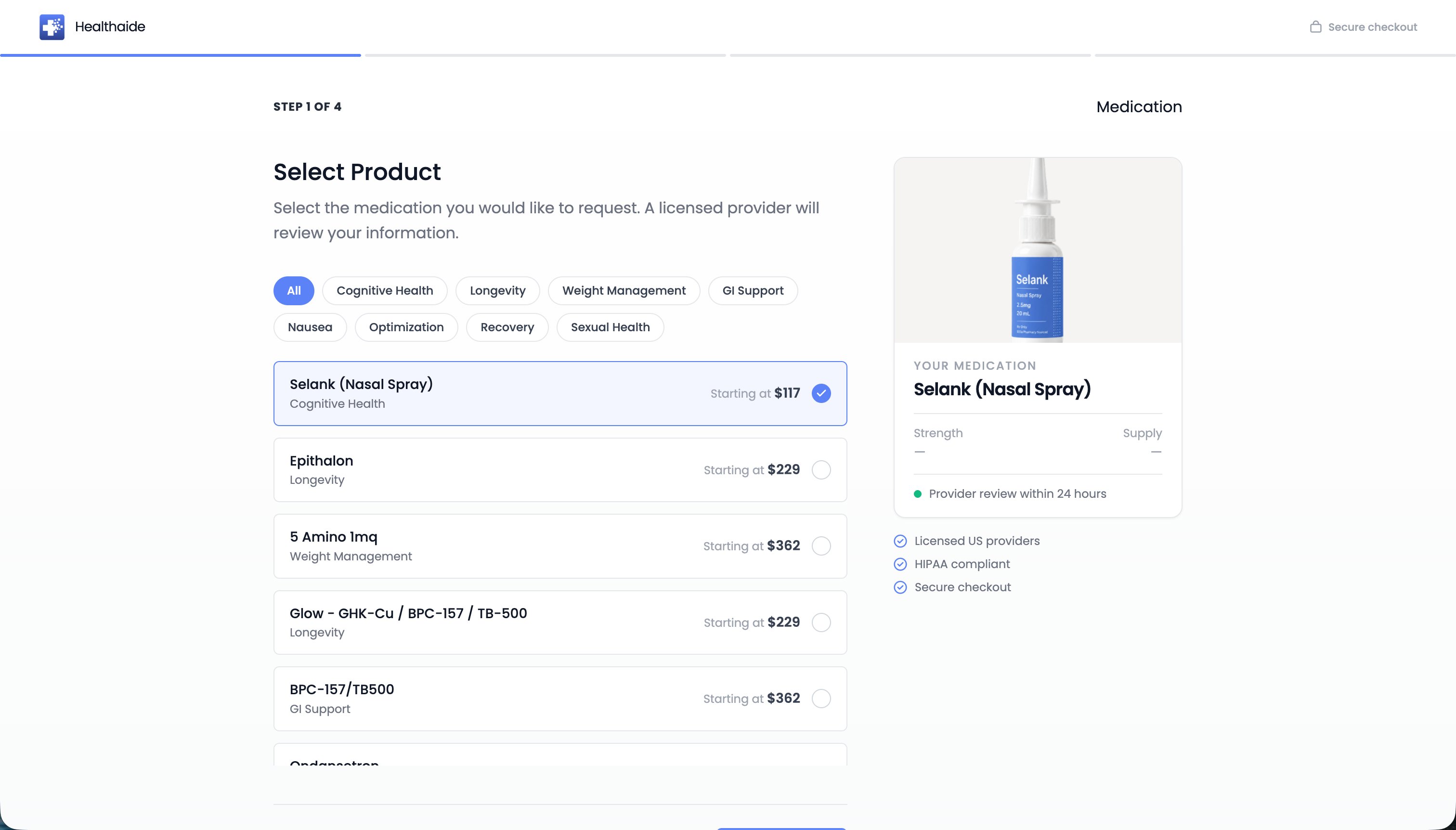
Task: Choose the BPC-157/TB500 product card
Action: pyautogui.click(x=560, y=698)
